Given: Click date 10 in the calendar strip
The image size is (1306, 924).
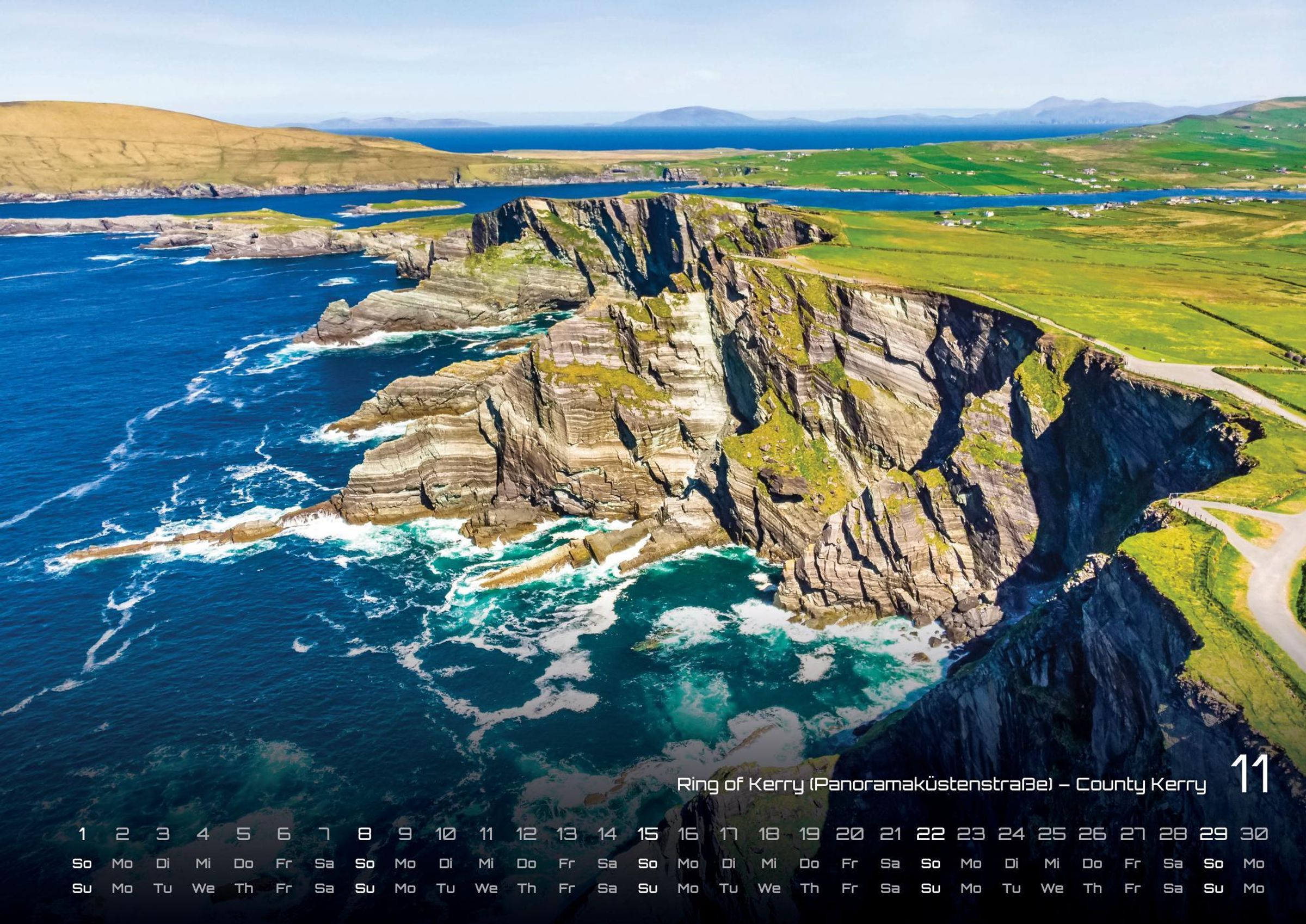Looking at the screenshot, I should pos(445,834).
